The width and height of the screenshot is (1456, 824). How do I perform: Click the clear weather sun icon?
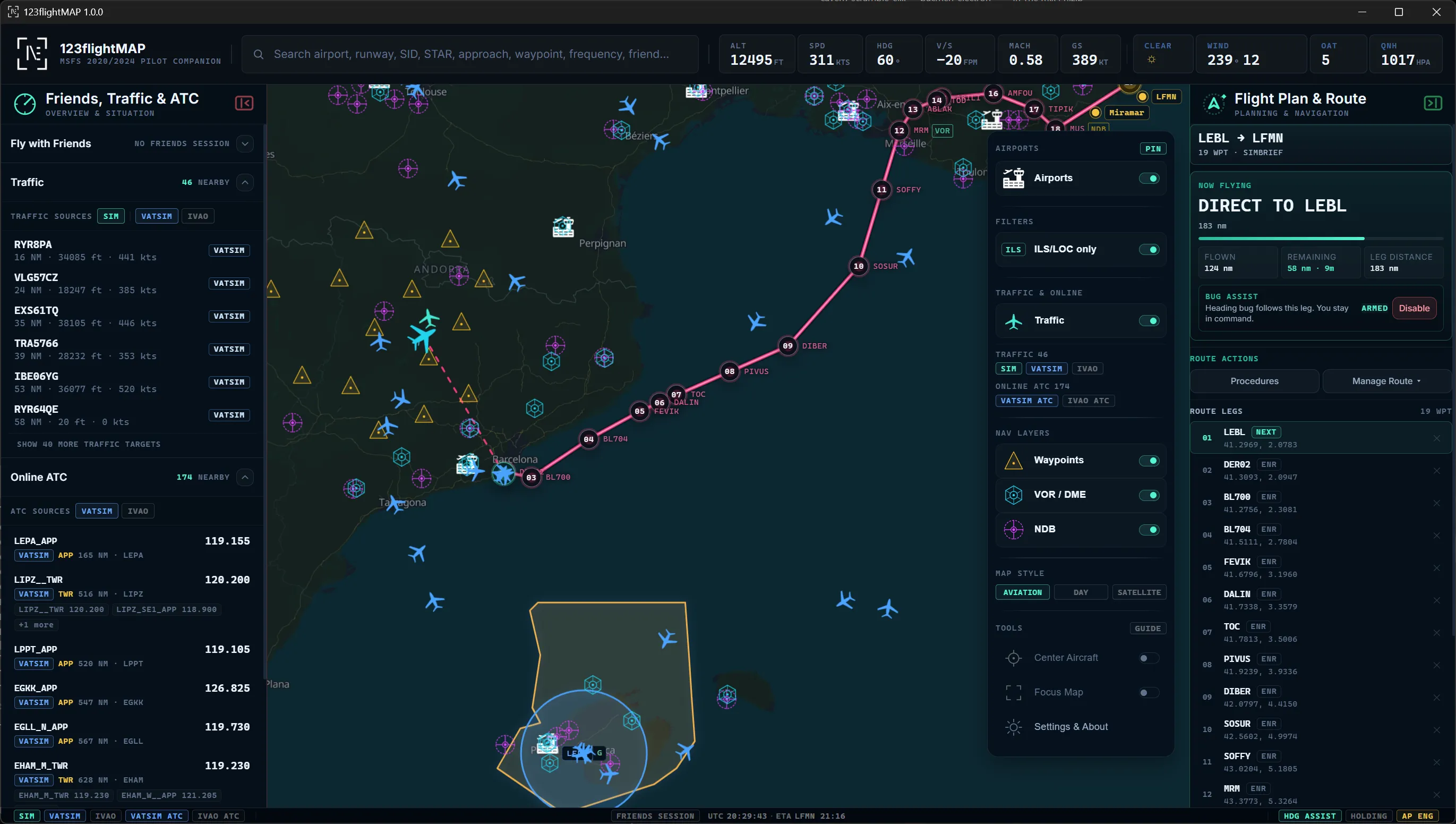pyautogui.click(x=1151, y=60)
